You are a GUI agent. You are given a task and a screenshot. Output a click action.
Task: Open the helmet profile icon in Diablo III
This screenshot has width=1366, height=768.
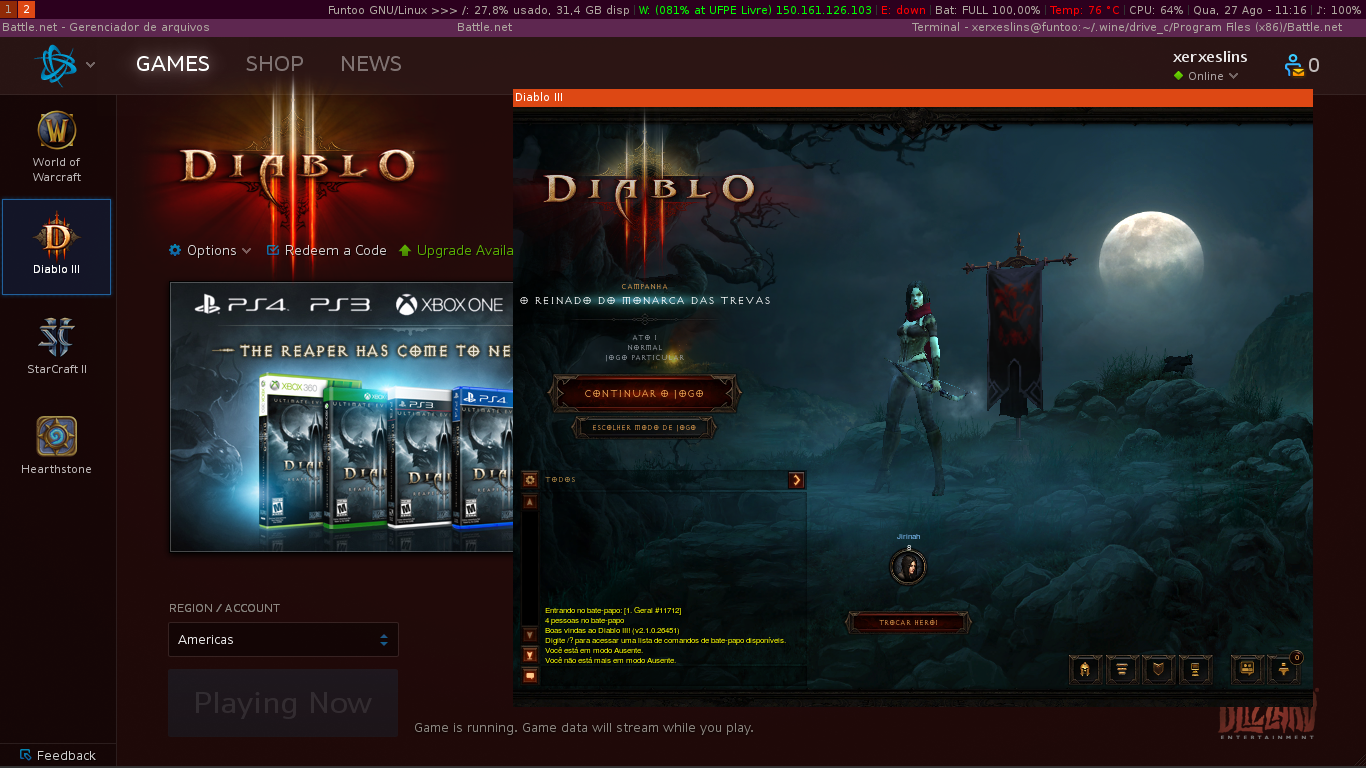click(1085, 669)
